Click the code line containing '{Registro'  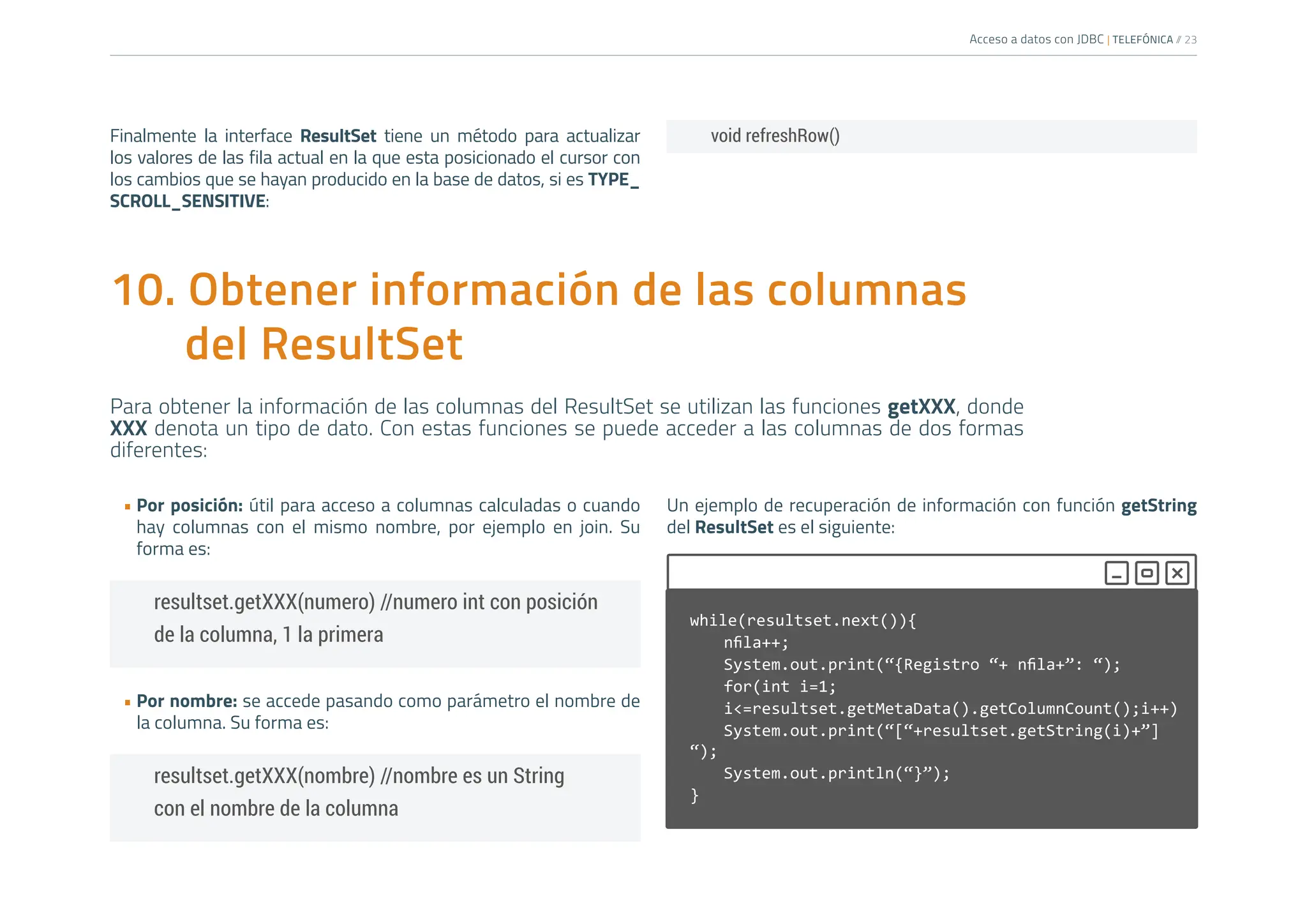click(922, 665)
